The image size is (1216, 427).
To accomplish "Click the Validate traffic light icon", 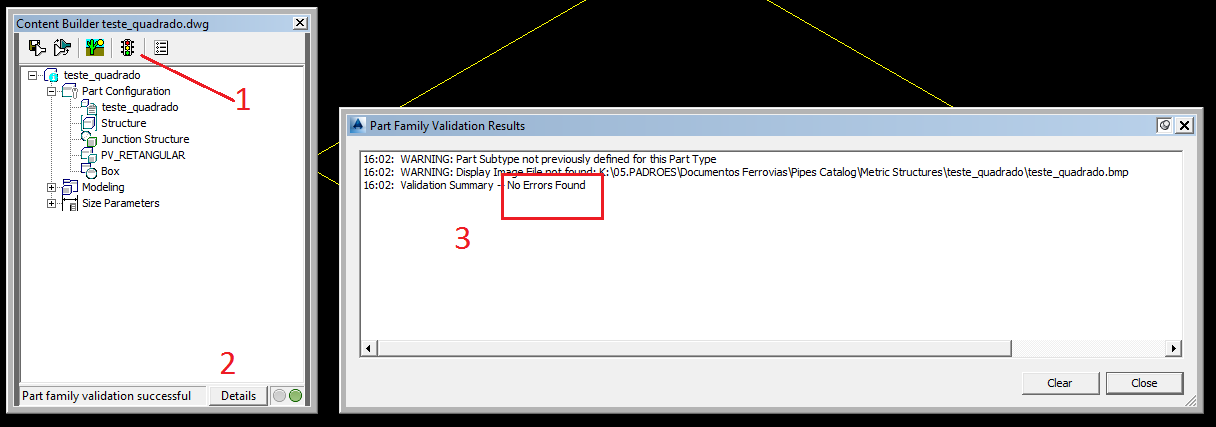I will pyautogui.click(x=128, y=47).
